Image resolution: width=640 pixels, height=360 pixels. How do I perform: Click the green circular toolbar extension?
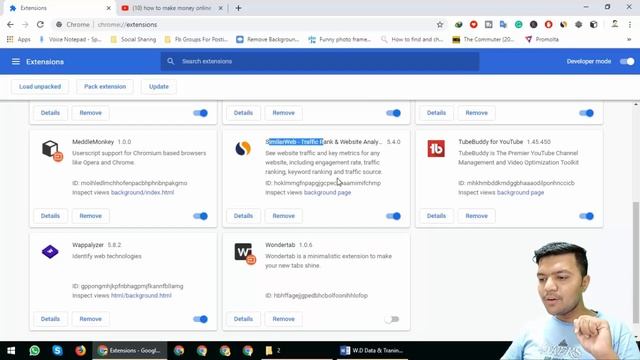[x=518, y=24]
